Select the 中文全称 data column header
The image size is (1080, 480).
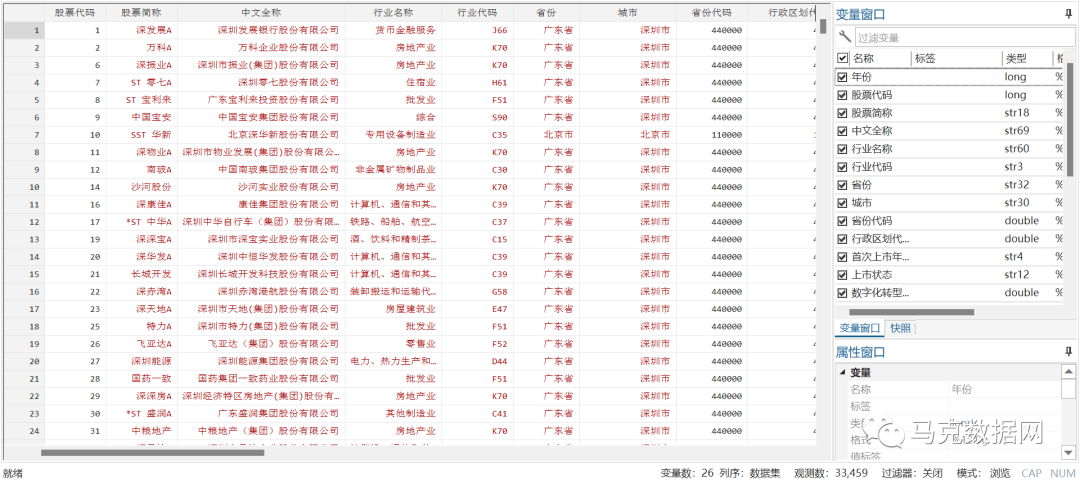pyautogui.click(x=261, y=13)
